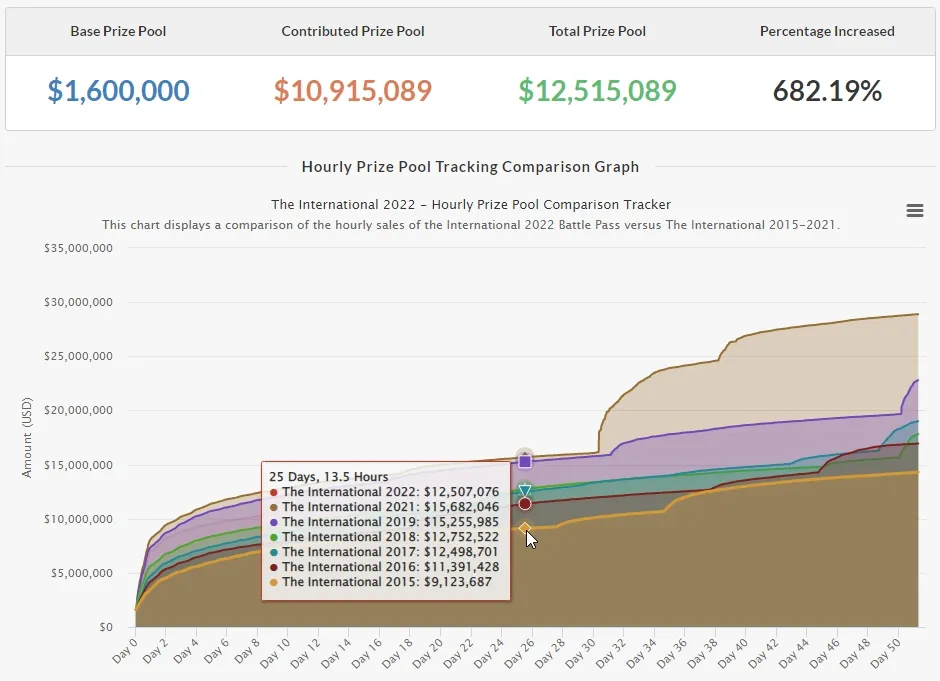
Task: Select the $12,515,089 total prize value
Action: (597, 91)
